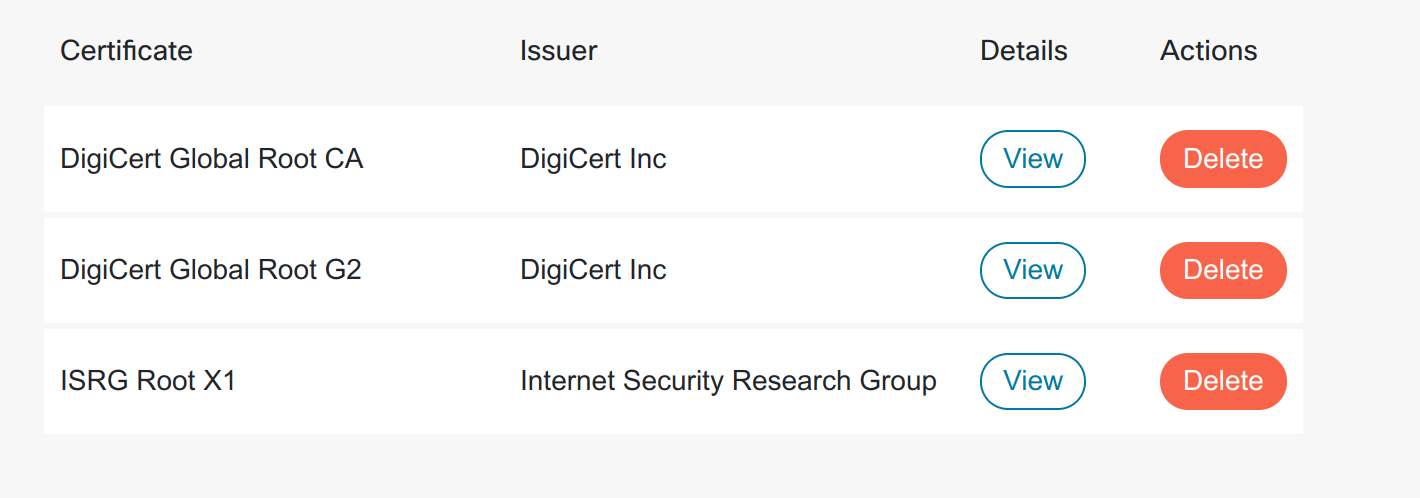Click the Internet Security Research Group issuer
This screenshot has height=498, width=1420.
click(728, 381)
